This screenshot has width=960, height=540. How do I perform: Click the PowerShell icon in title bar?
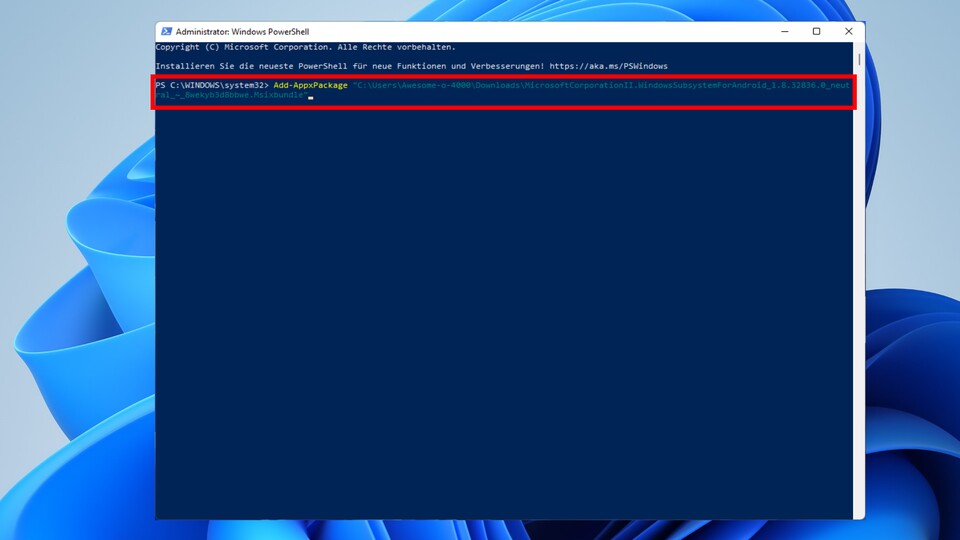point(166,31)
